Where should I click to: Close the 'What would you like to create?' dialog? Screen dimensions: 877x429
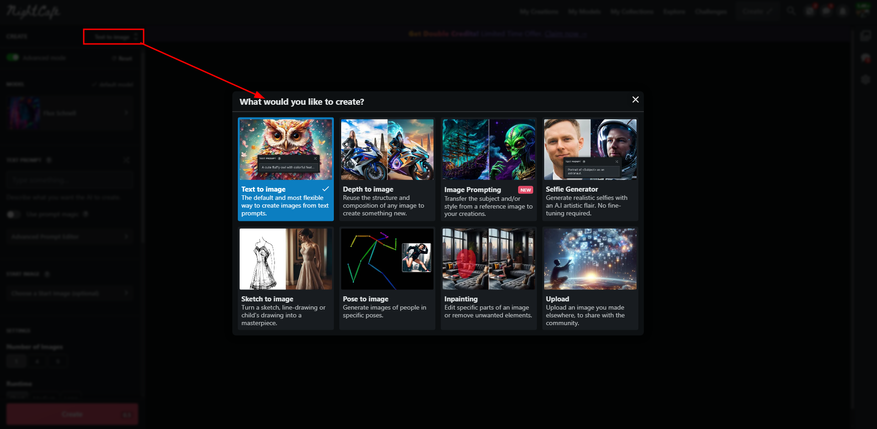tap(635, 100)
